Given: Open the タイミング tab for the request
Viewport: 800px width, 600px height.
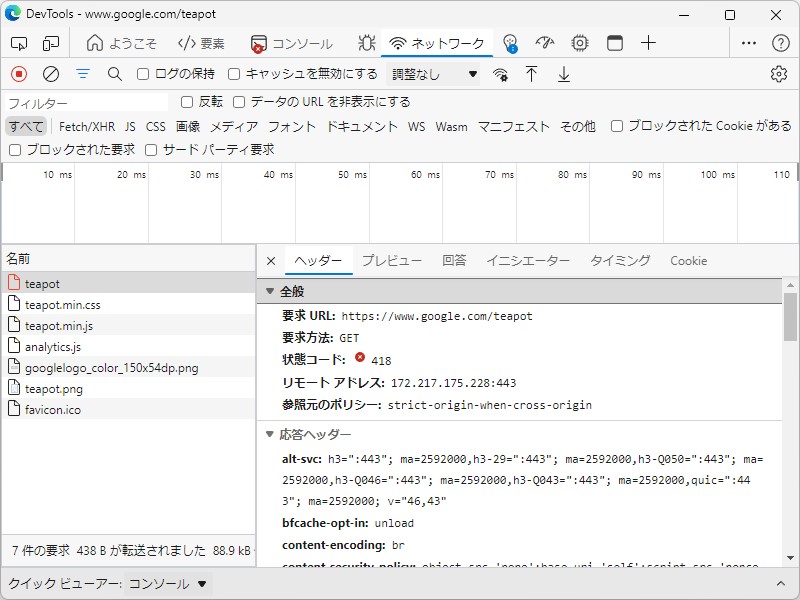Looking at the screenshot, I should point(620,260).
